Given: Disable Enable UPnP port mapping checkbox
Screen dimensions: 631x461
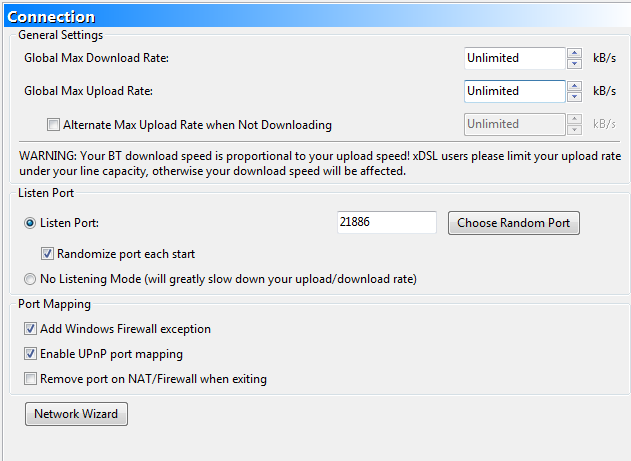Looking at the screenshot, I should point(31,354).
